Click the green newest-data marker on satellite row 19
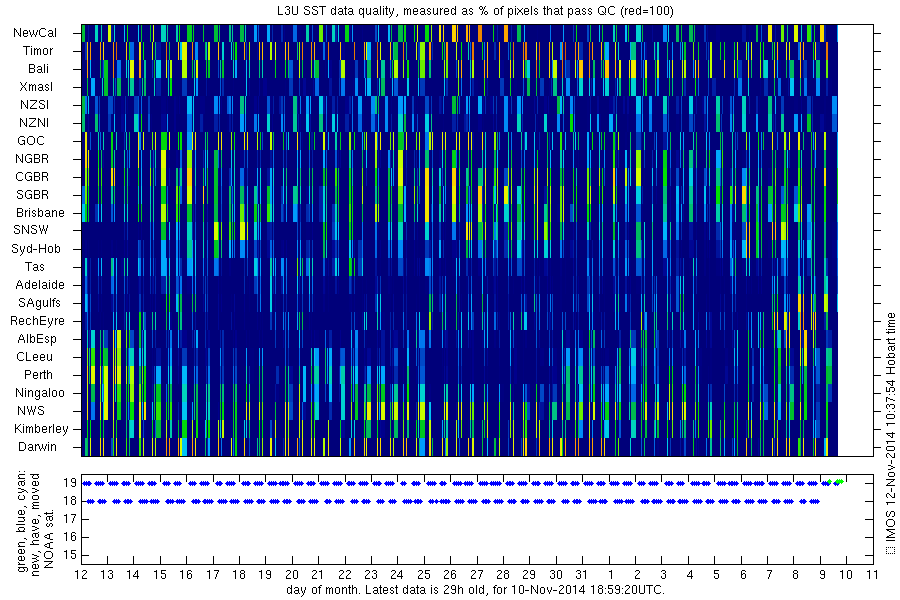Image resolution: width=900 pixels, height=600 pixels. pos(839,482)
